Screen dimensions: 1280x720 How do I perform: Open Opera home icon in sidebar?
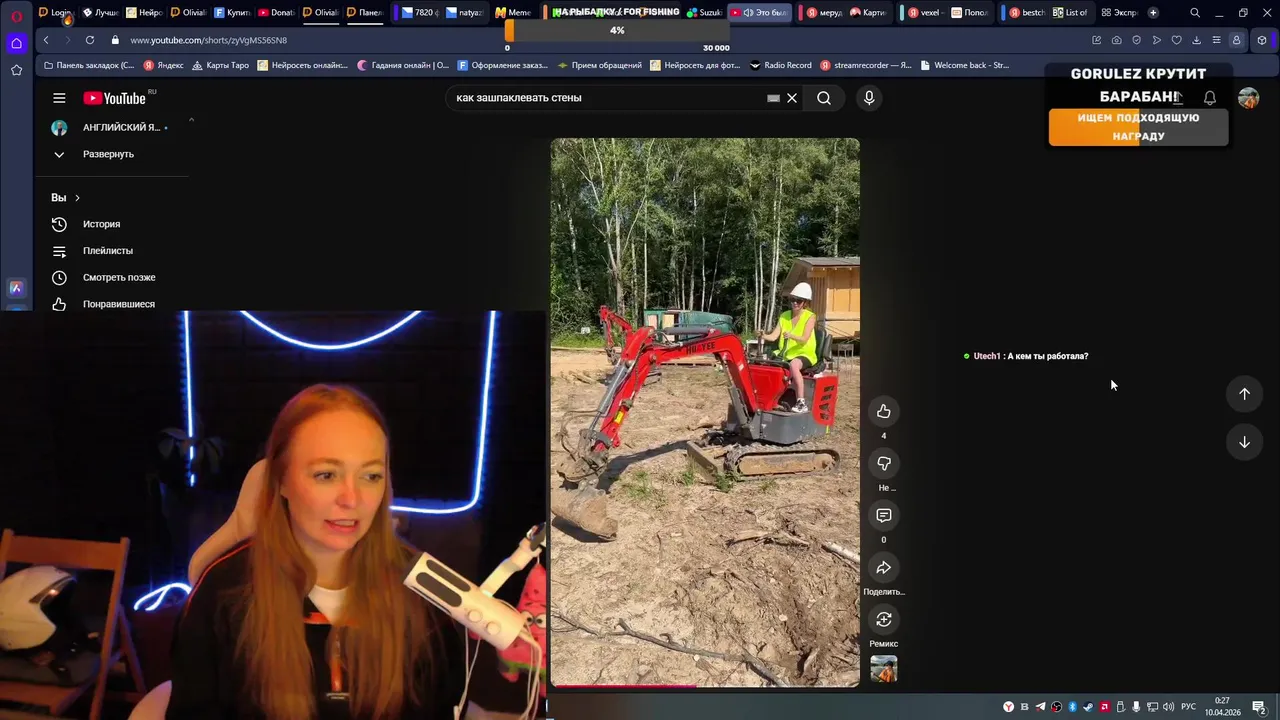pyautogui.click(x=16, y=43)
